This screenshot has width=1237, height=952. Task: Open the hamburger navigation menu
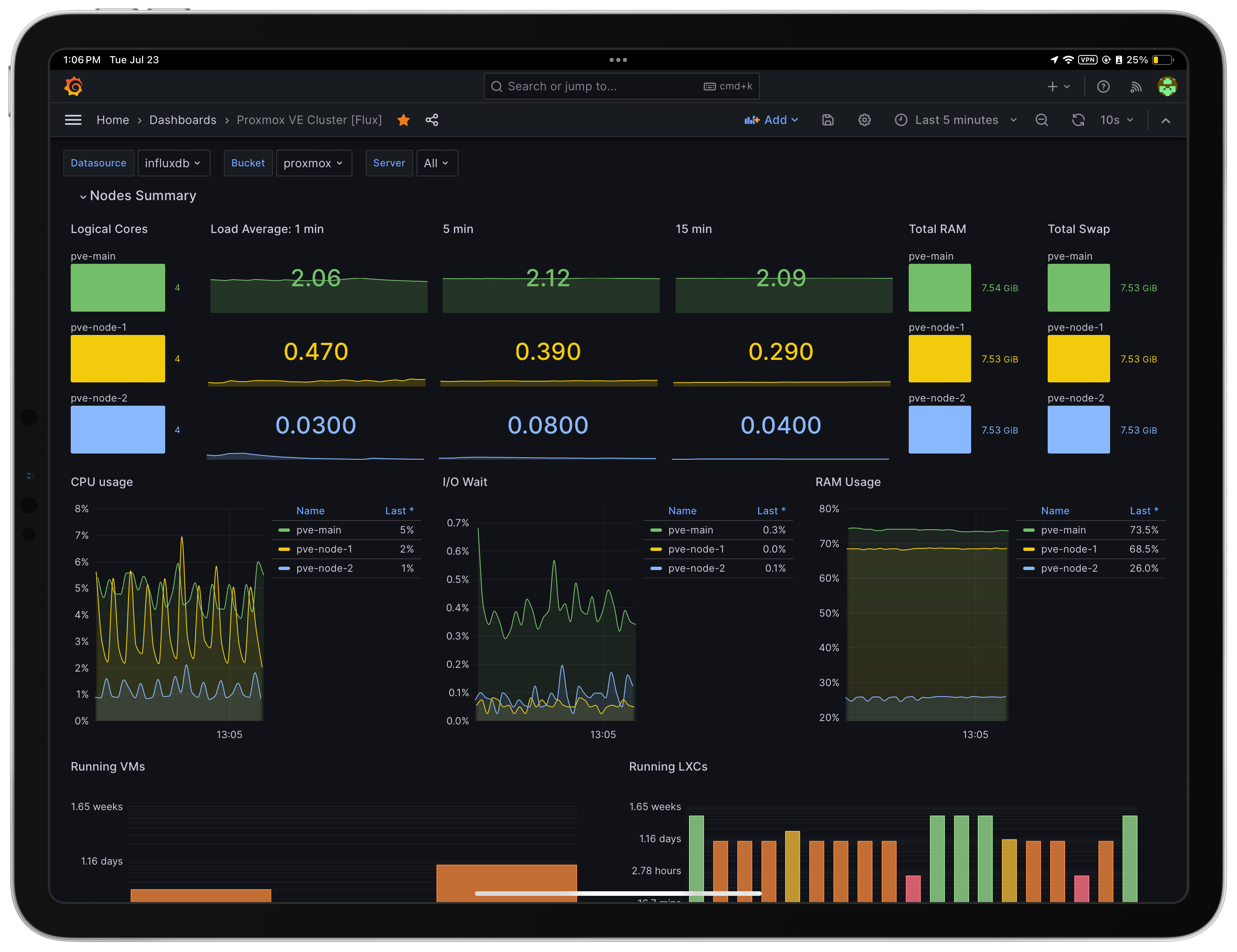coord(73,120)
